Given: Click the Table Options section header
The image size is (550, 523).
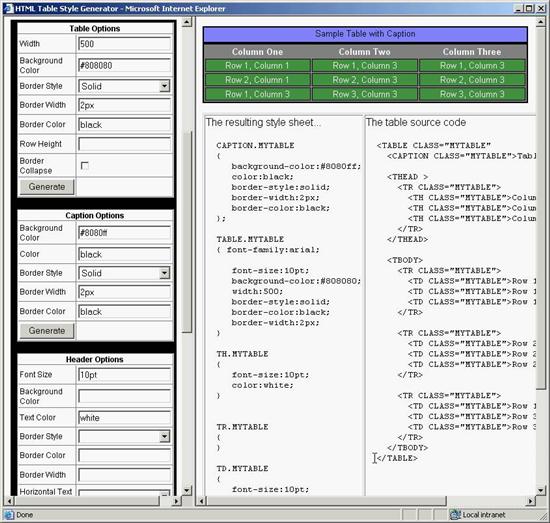Looking at the screenshot, I should (95, 29).
